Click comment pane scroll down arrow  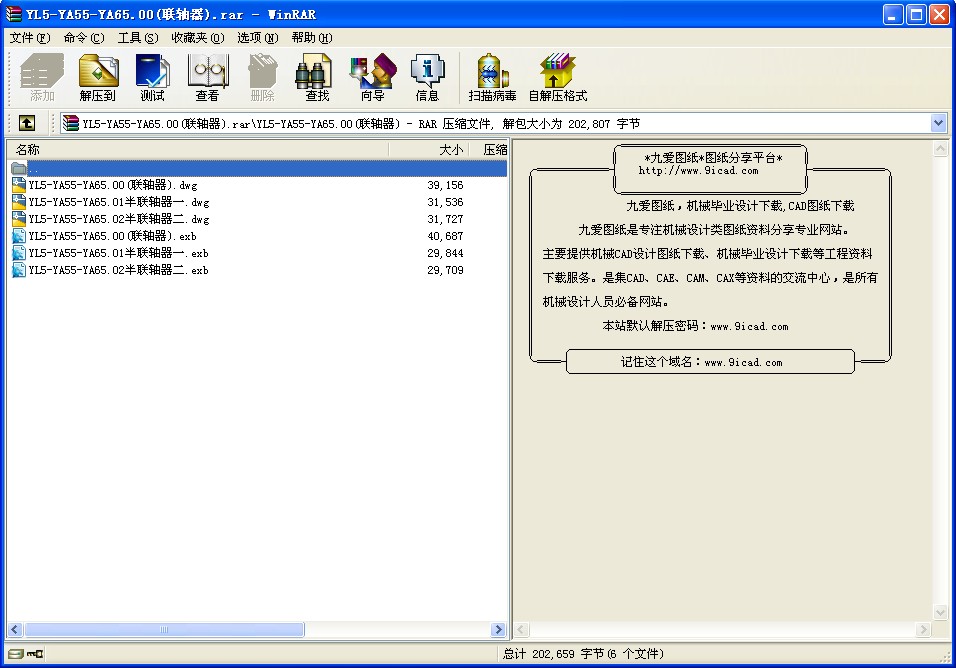click(941, 613)
